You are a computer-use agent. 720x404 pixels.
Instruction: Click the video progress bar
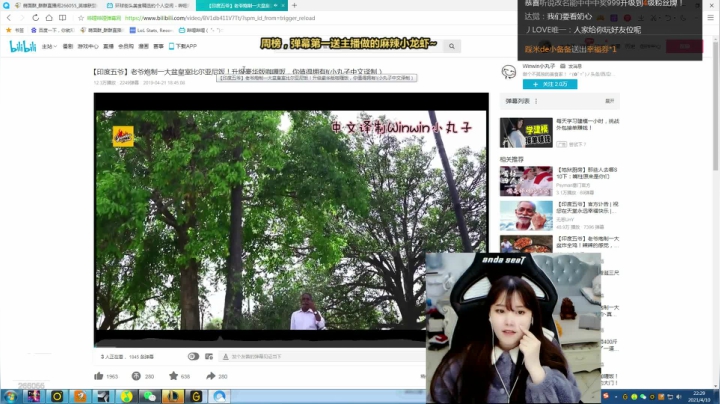coord(260,345)
